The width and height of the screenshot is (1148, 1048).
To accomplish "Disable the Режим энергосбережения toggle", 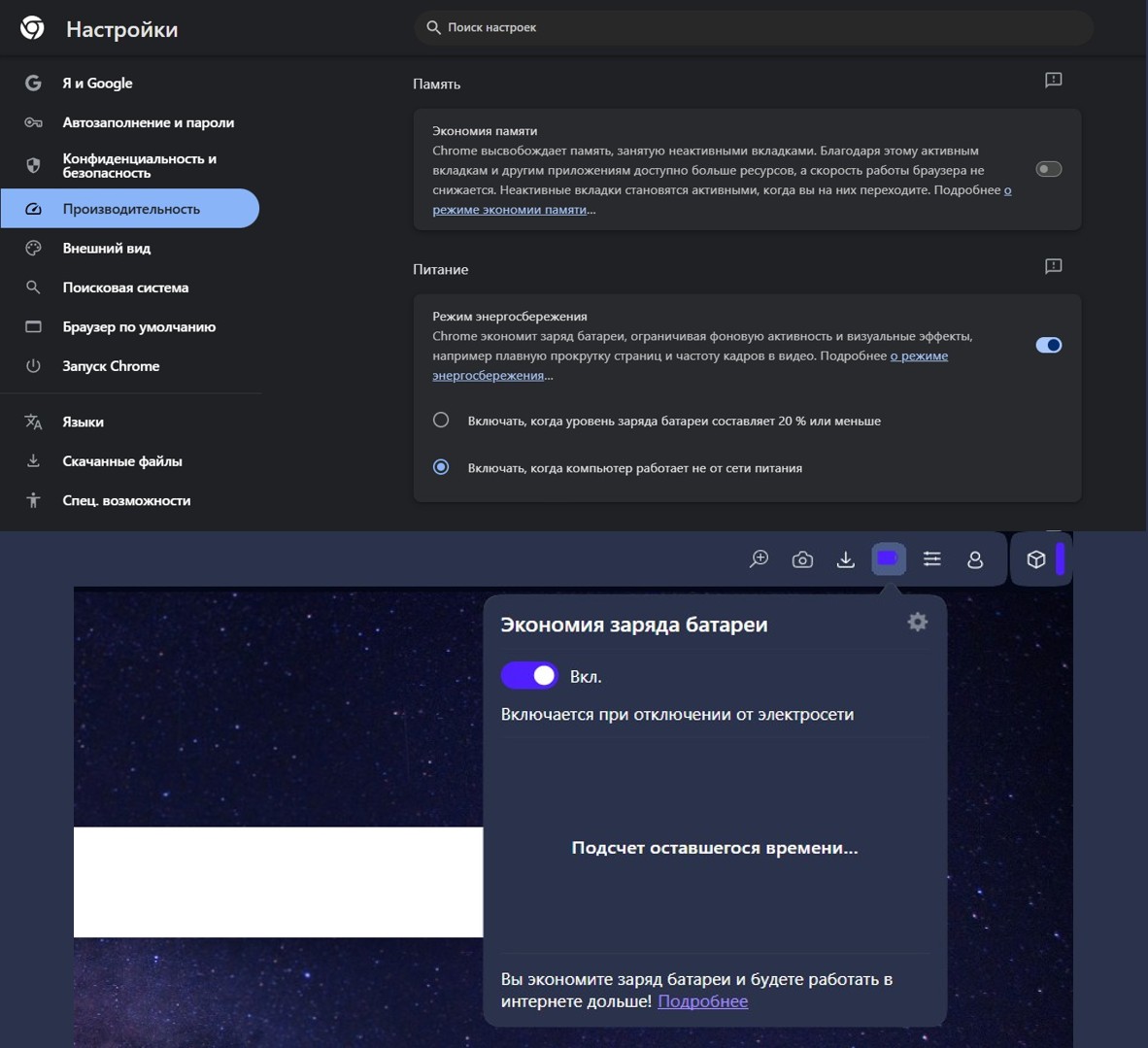I will (x=1048, y=345).
